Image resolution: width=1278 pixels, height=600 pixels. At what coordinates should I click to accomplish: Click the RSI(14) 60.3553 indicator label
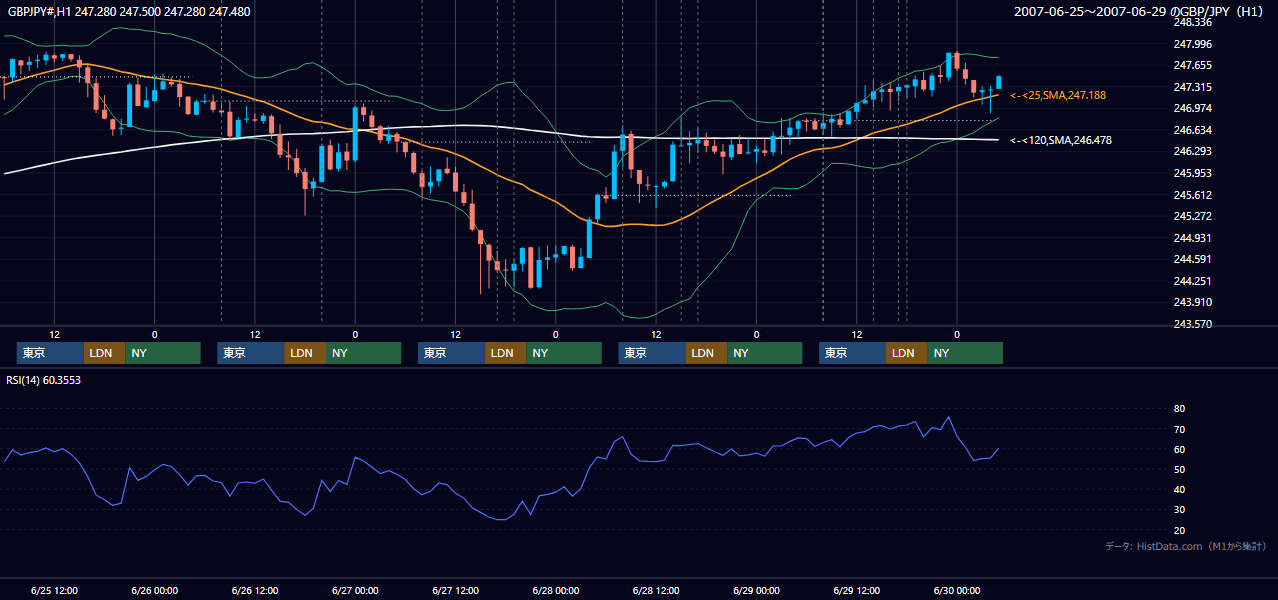pos(43,380)
